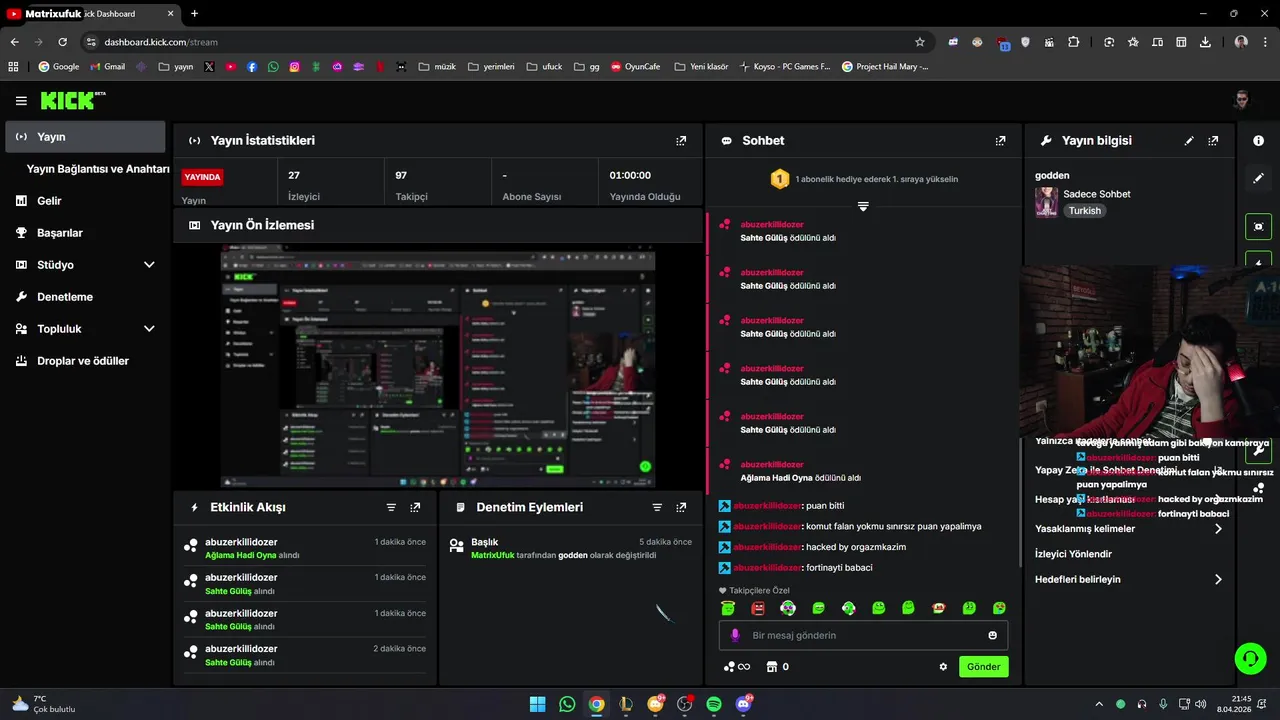Open Hedefleri belirleyin chevron

[x=1218, y=580]
